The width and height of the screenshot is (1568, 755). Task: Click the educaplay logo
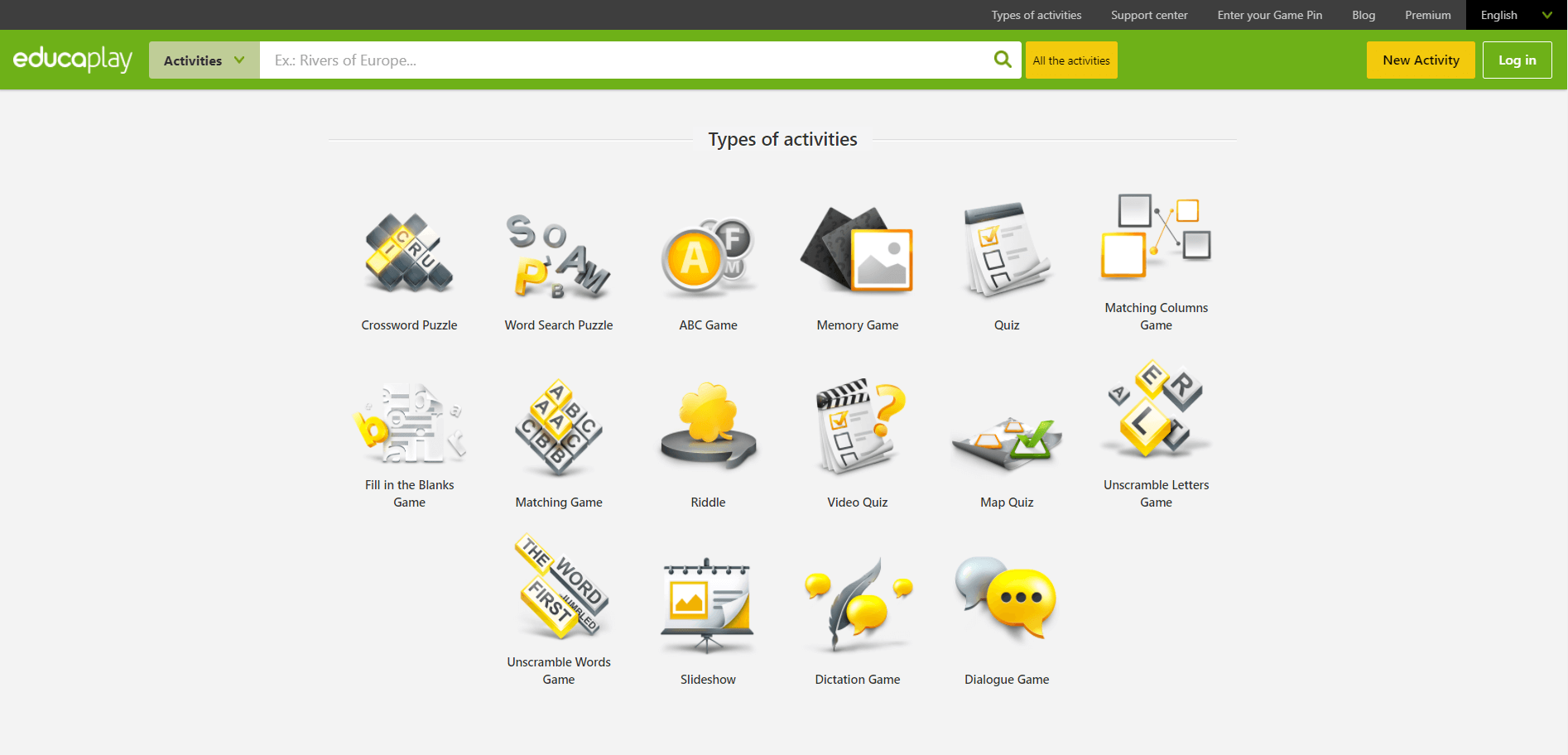[x=73, y=60]
